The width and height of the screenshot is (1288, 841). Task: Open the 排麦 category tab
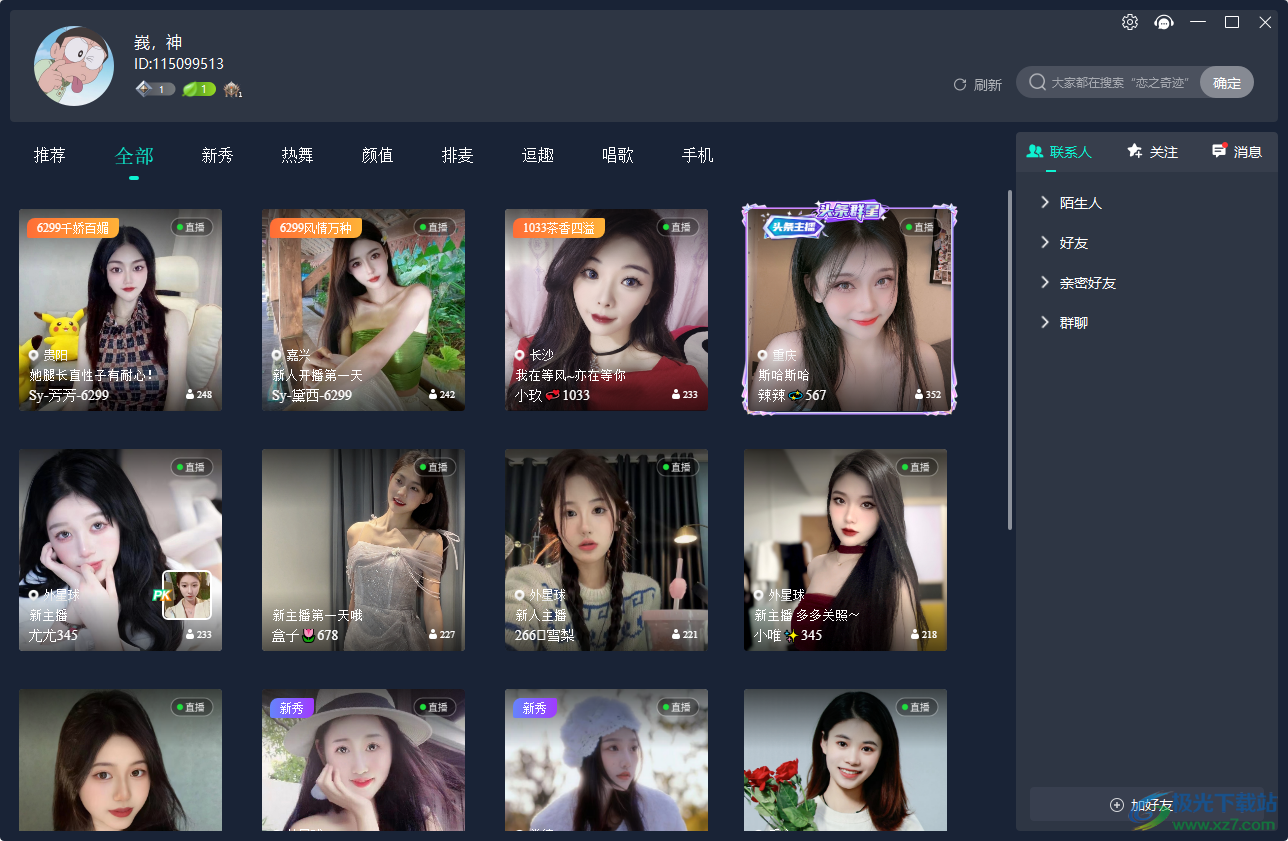pyautogui.click(x=457, y=155)
